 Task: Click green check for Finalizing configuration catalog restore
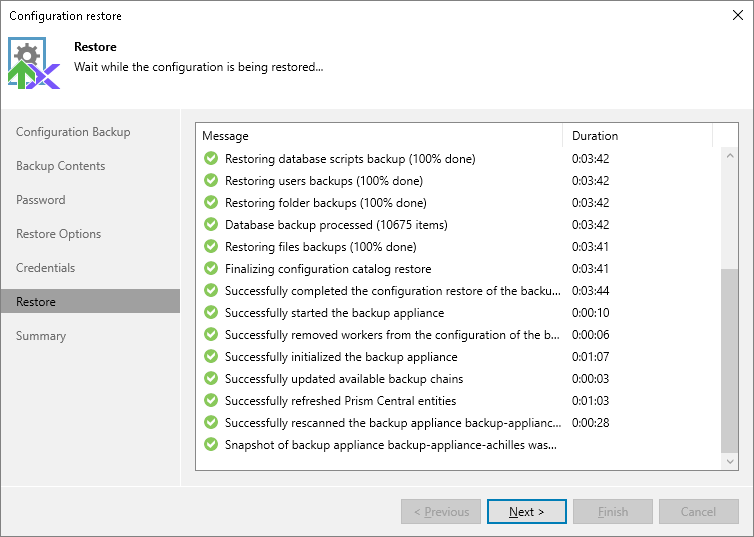pyautogui.click(x=211, y=269)
